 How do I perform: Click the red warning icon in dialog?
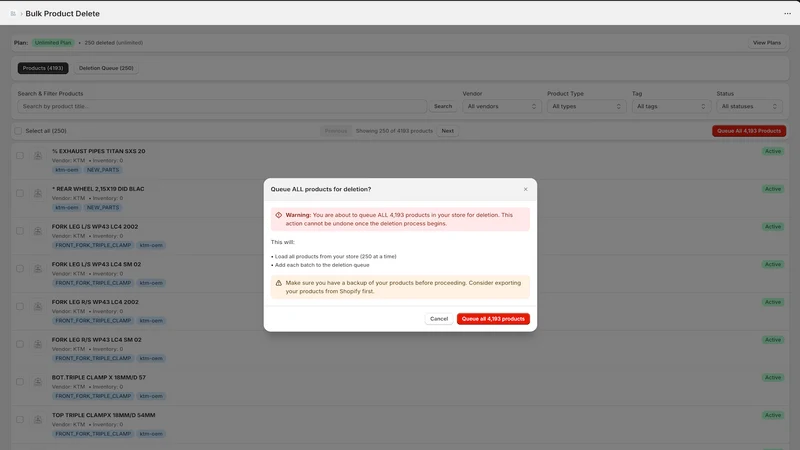[279, 215]
